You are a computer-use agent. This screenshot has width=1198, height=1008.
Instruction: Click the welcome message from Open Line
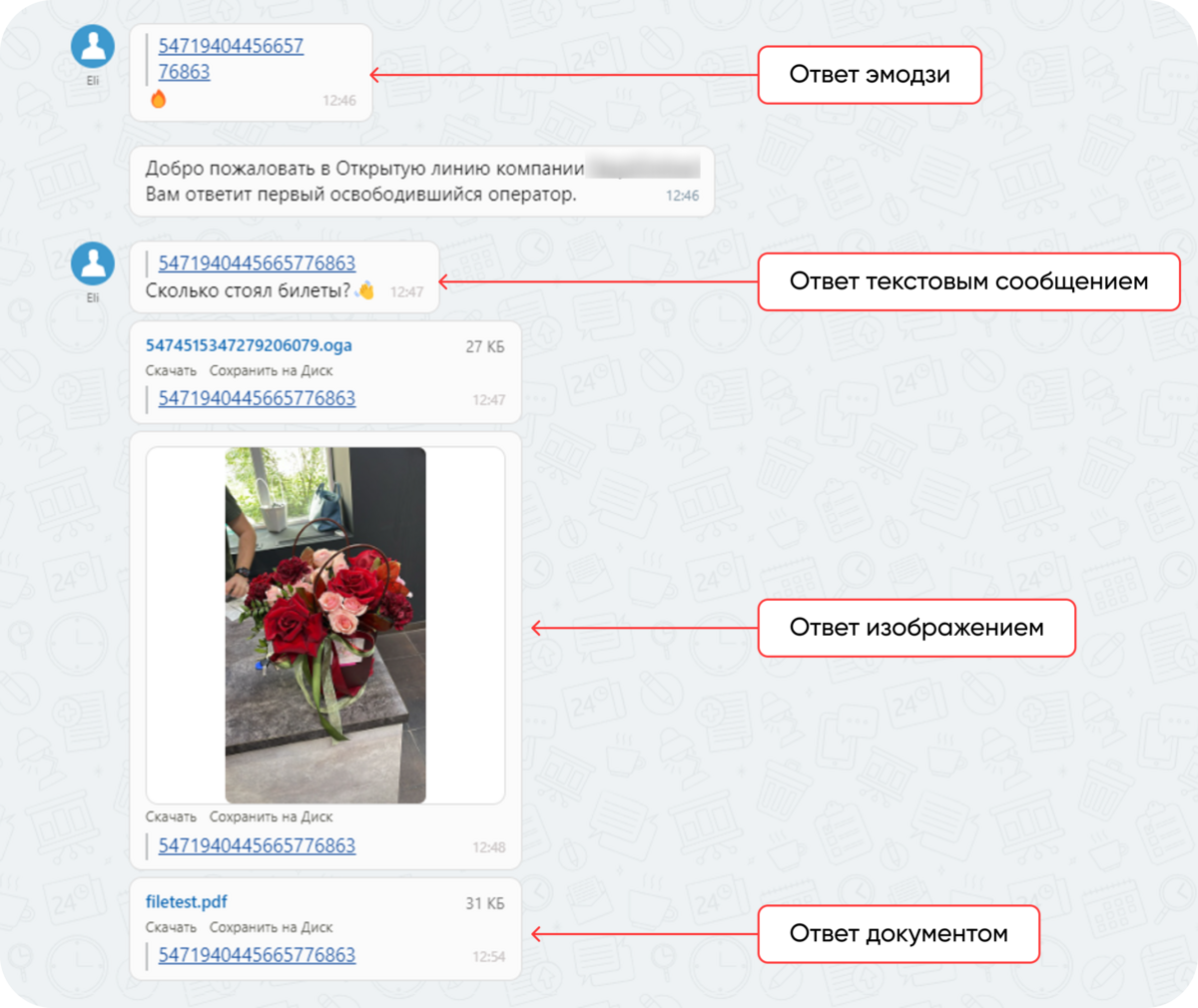click(x=421, y=182)
